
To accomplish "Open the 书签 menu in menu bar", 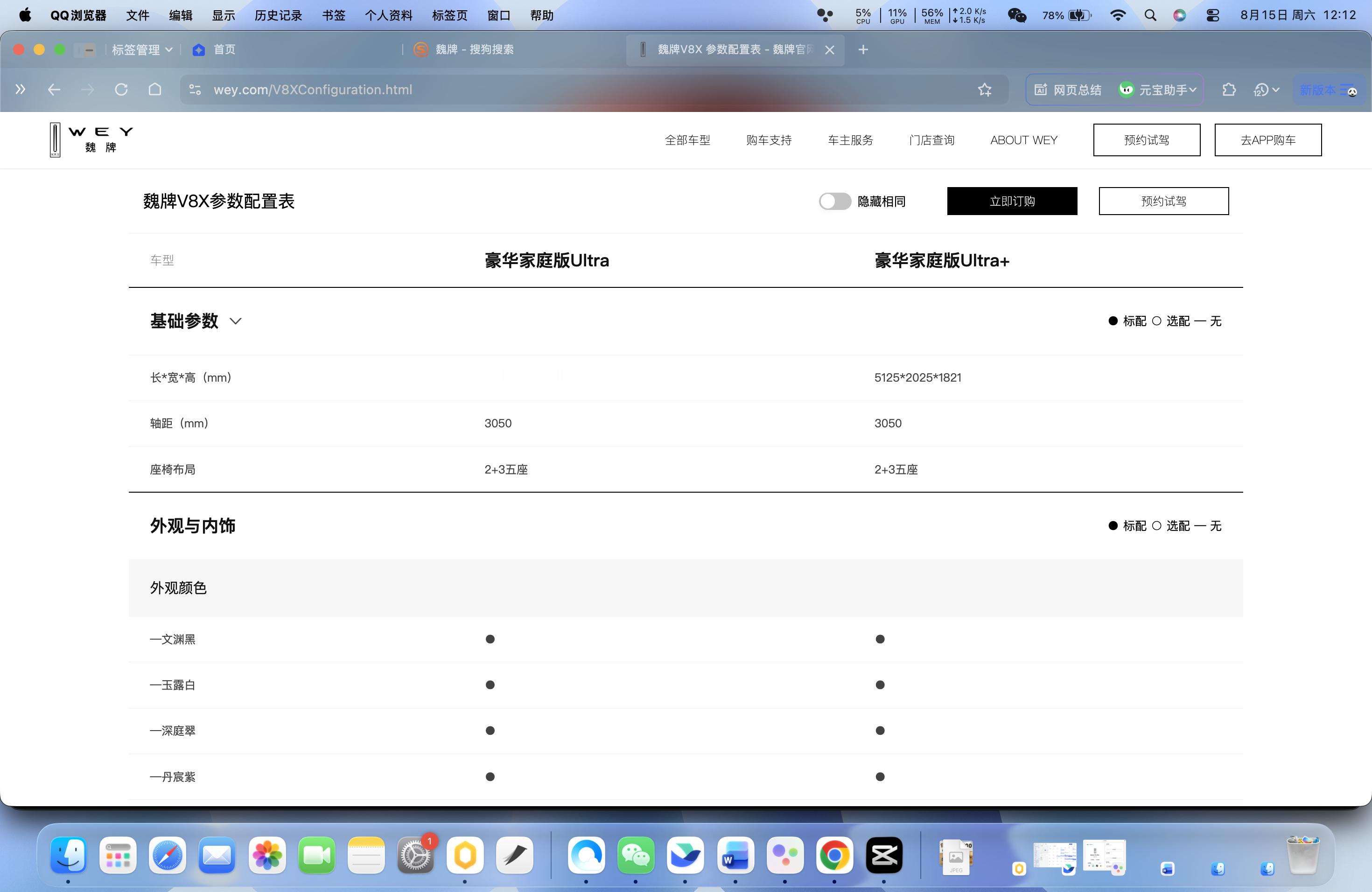I will pos(334,15).
